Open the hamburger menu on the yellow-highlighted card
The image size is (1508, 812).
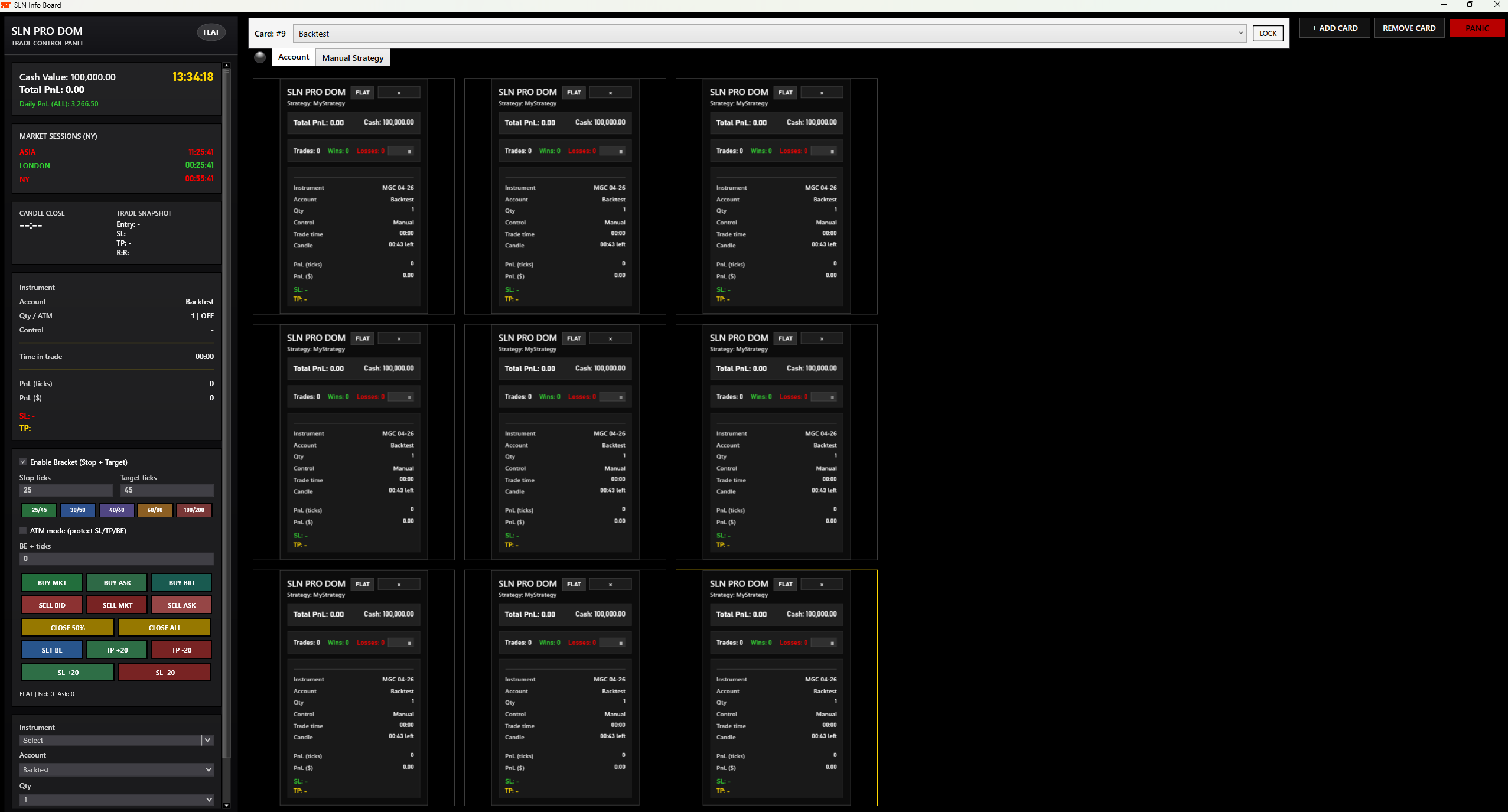[832, 643]
